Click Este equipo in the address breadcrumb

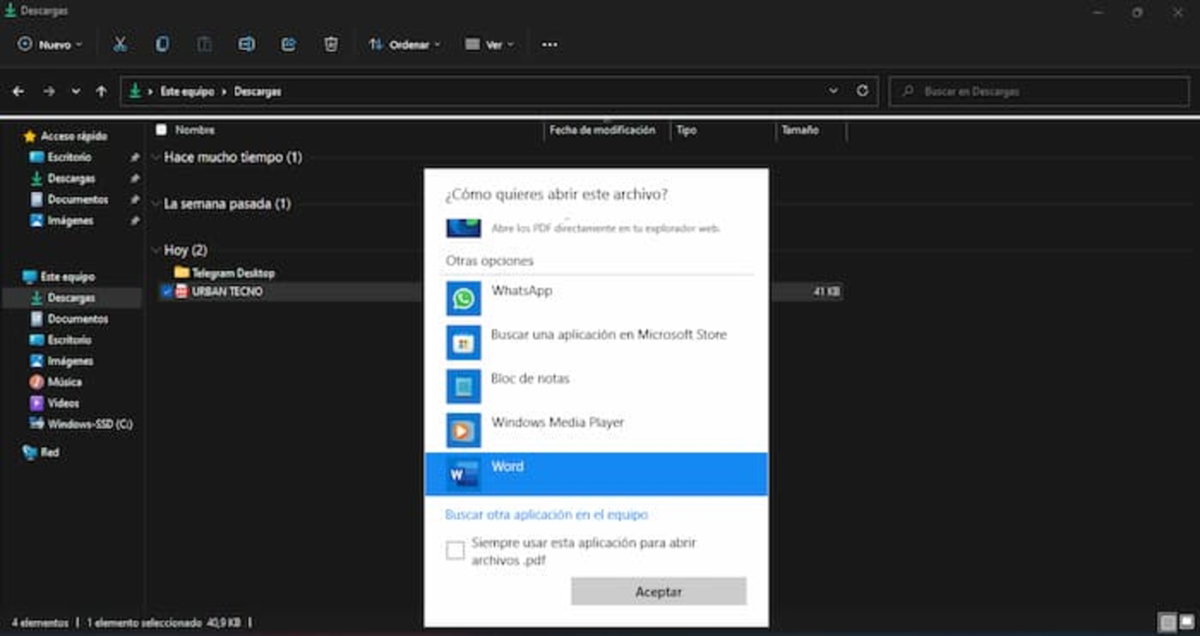pos(187,91)
